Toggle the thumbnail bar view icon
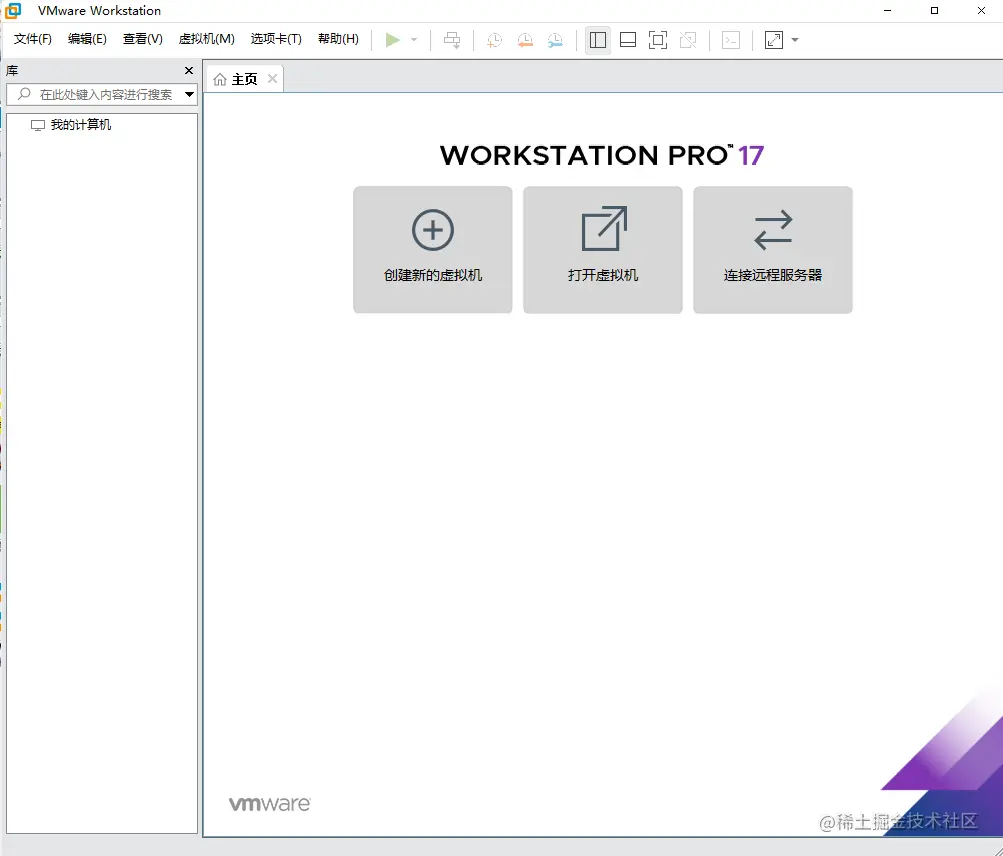This screenshot has width=1003, height=856. coord(628,40)
